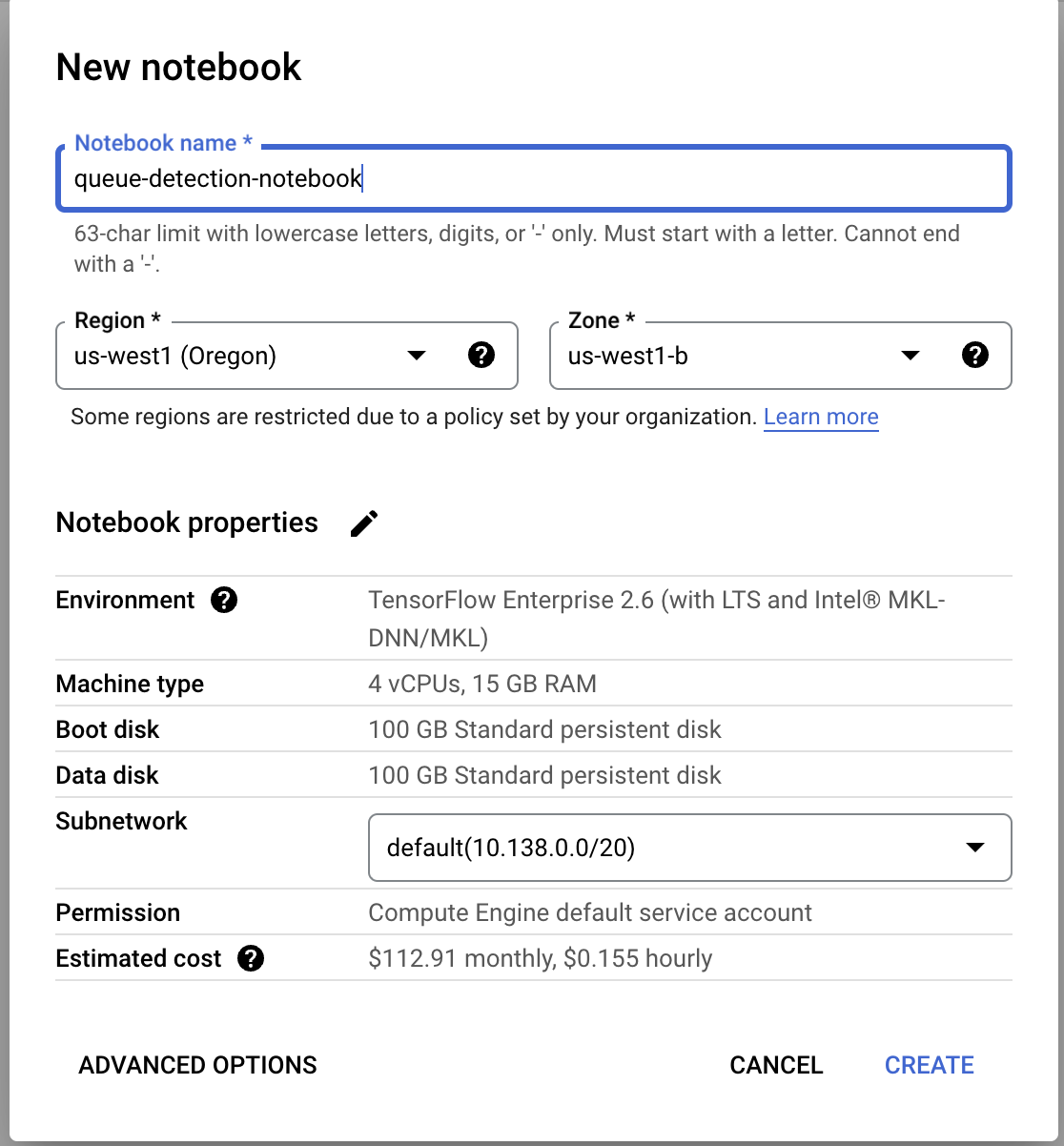Open the Region dropdown arrow
Viewport: 1064px width, 1146px height.
417,356
